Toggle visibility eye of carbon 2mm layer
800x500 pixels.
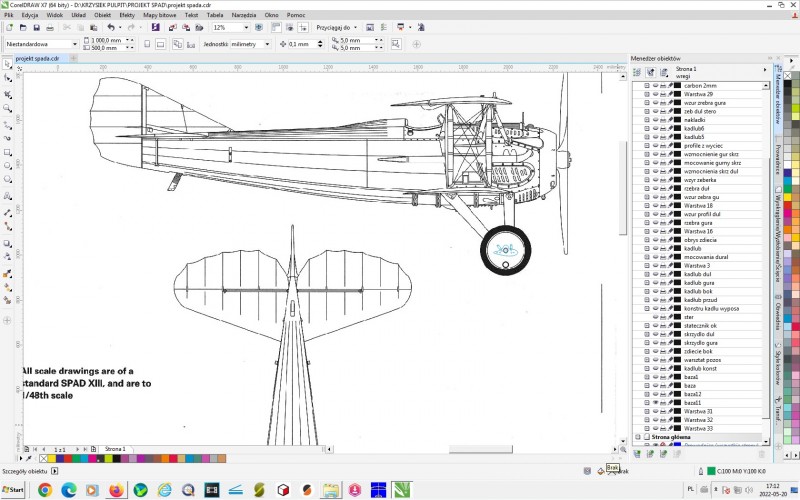tap(656, 86)
